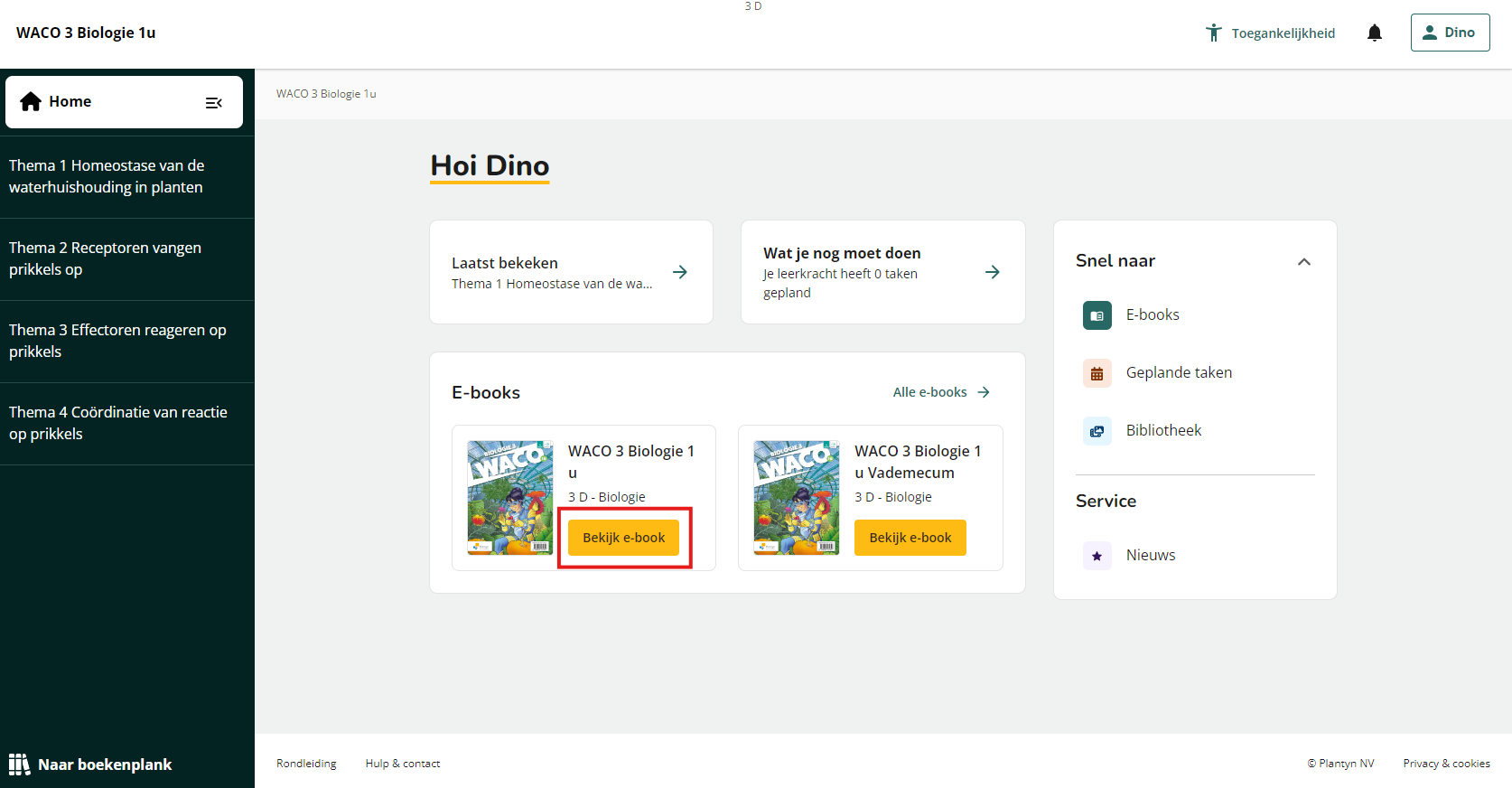
Task: Go to Naar boekenplank
Action: pos(90,765)
